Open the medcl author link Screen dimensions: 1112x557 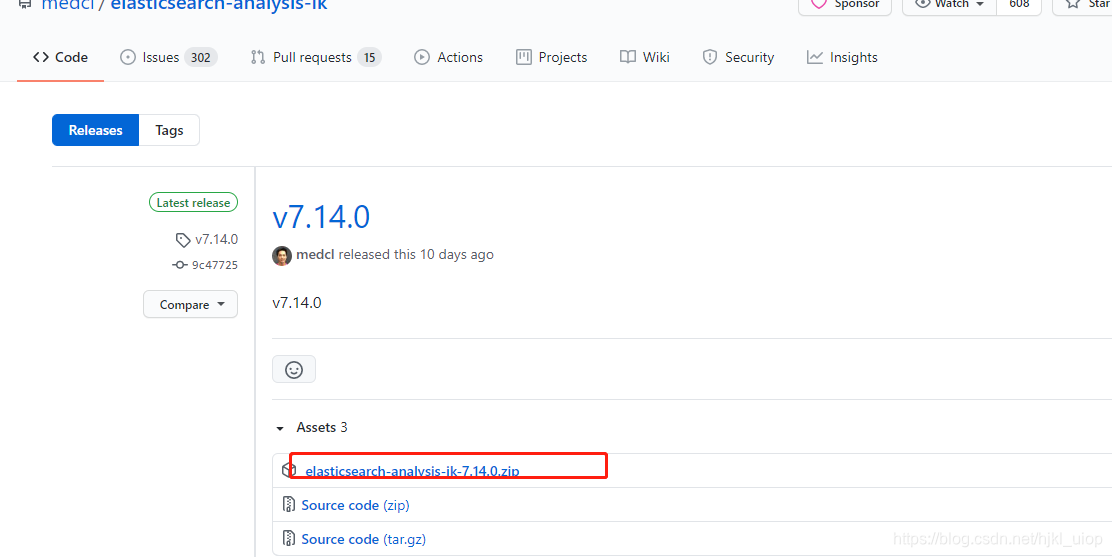click(x=316, y=254)
